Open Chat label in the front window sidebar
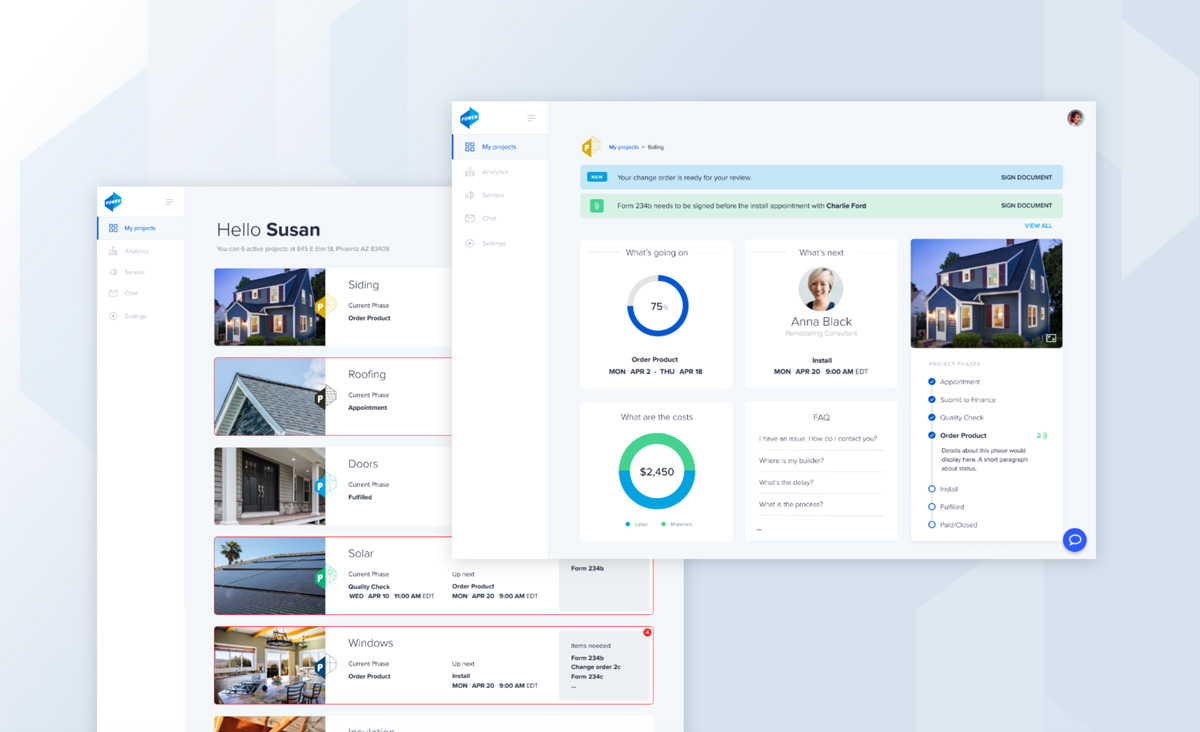Viewport: 1200px width, 732px height. tap(489, 218)
